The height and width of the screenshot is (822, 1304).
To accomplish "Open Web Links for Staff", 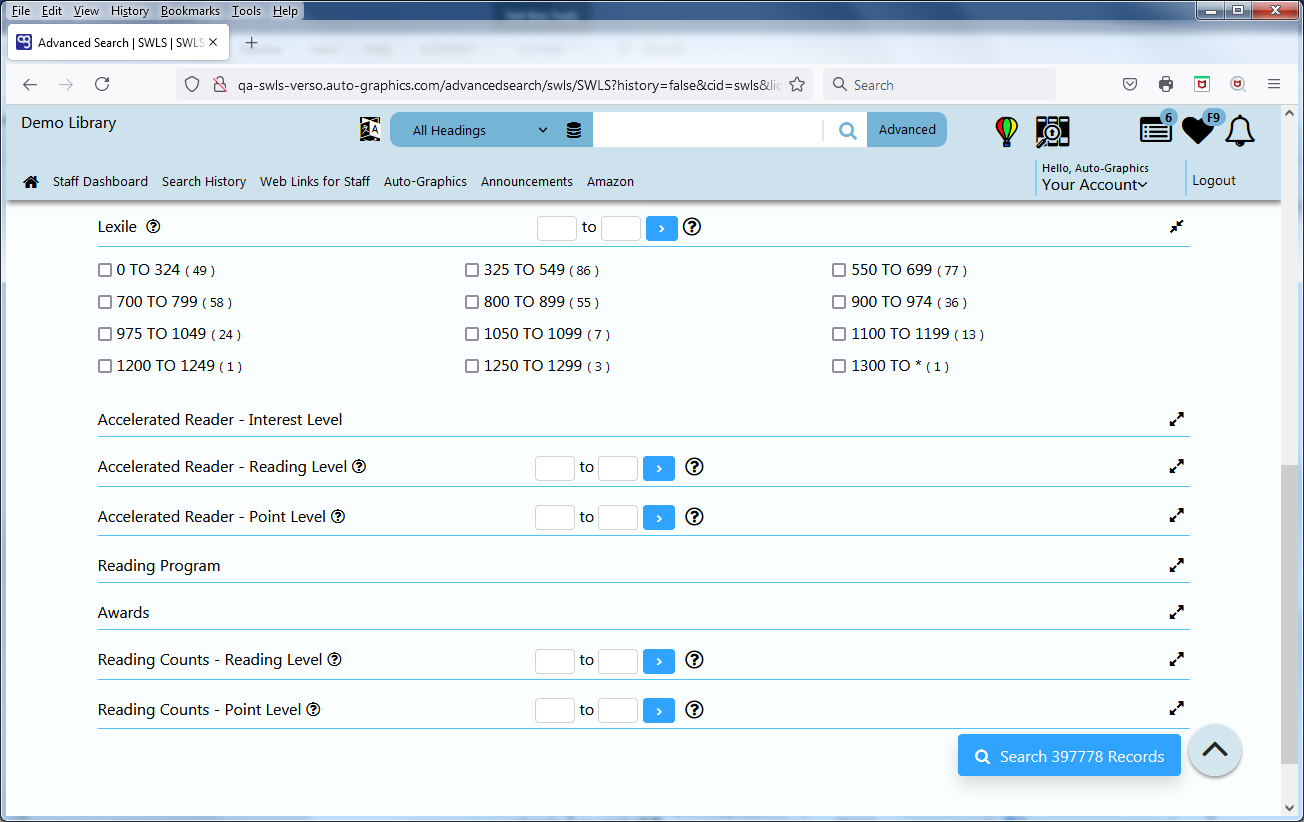I will point(315,181).
